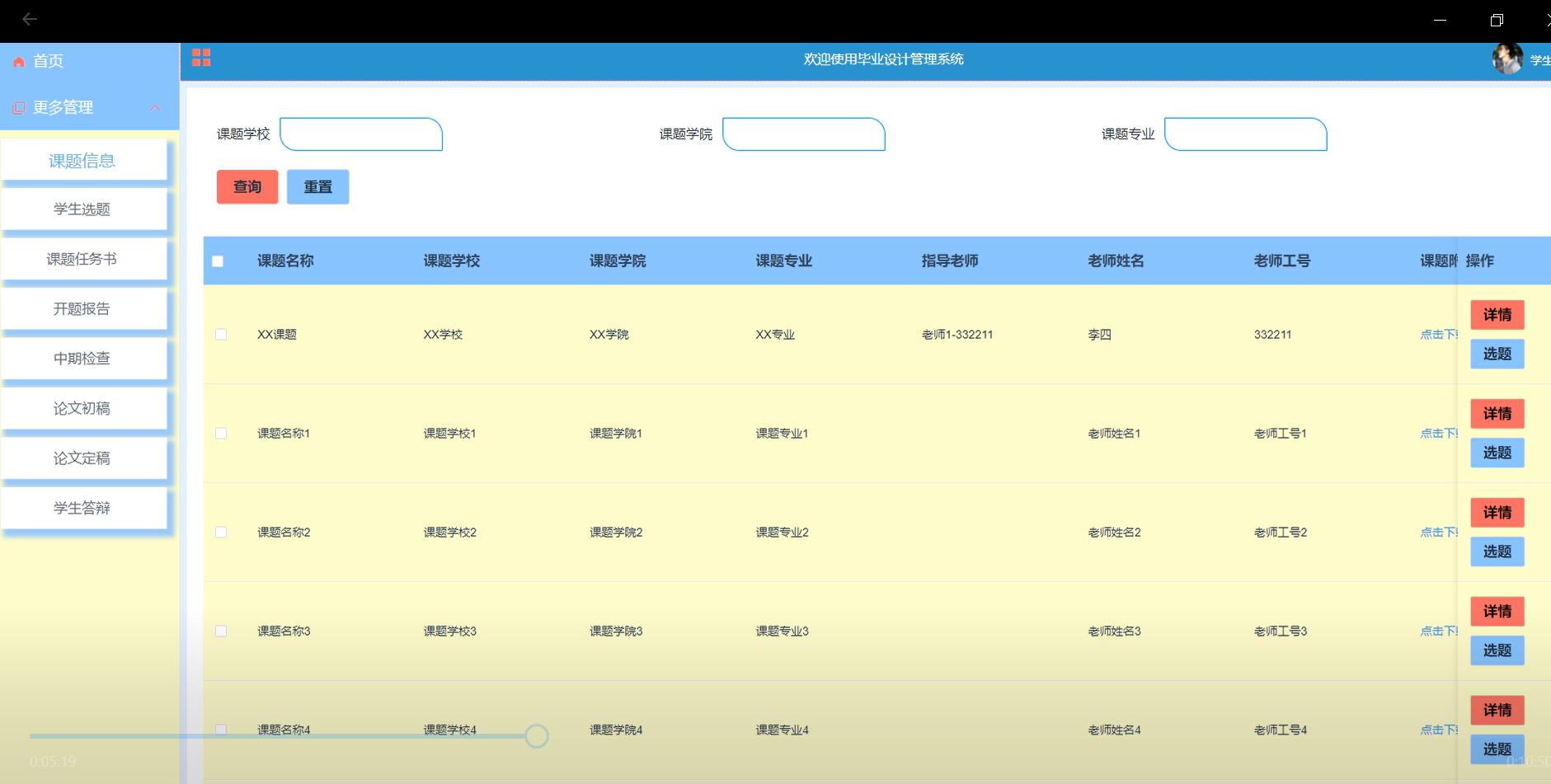Click the red 查询 button
The width and height of the screenshot is (1551, 784).
coord(247,187)
